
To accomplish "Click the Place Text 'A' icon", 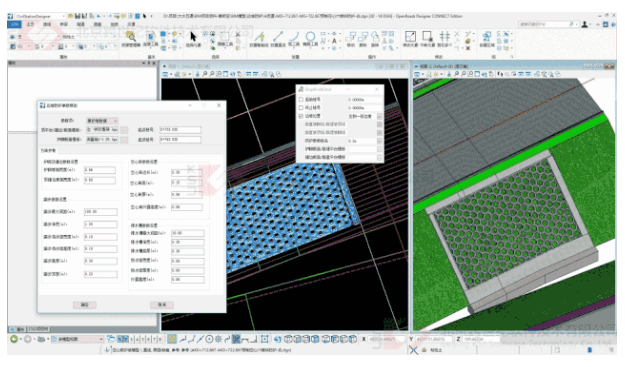I will tap(334, 41).
